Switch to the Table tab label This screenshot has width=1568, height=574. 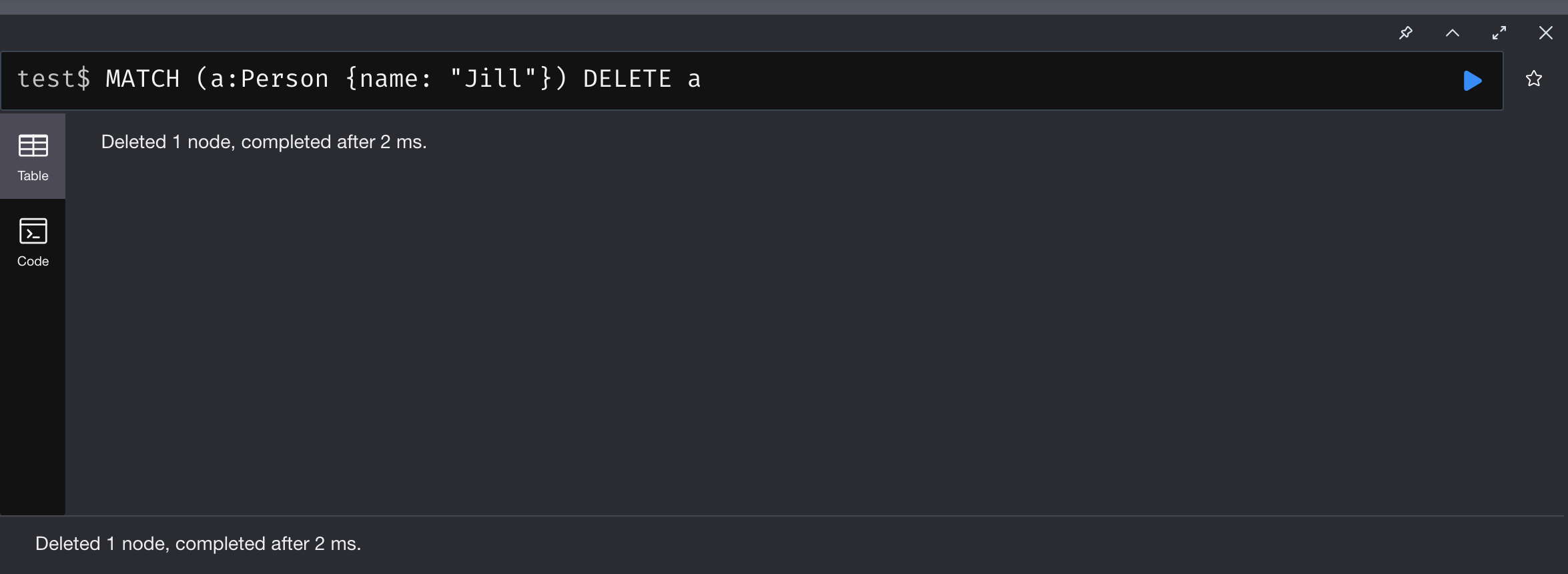[x=33, y=176]
